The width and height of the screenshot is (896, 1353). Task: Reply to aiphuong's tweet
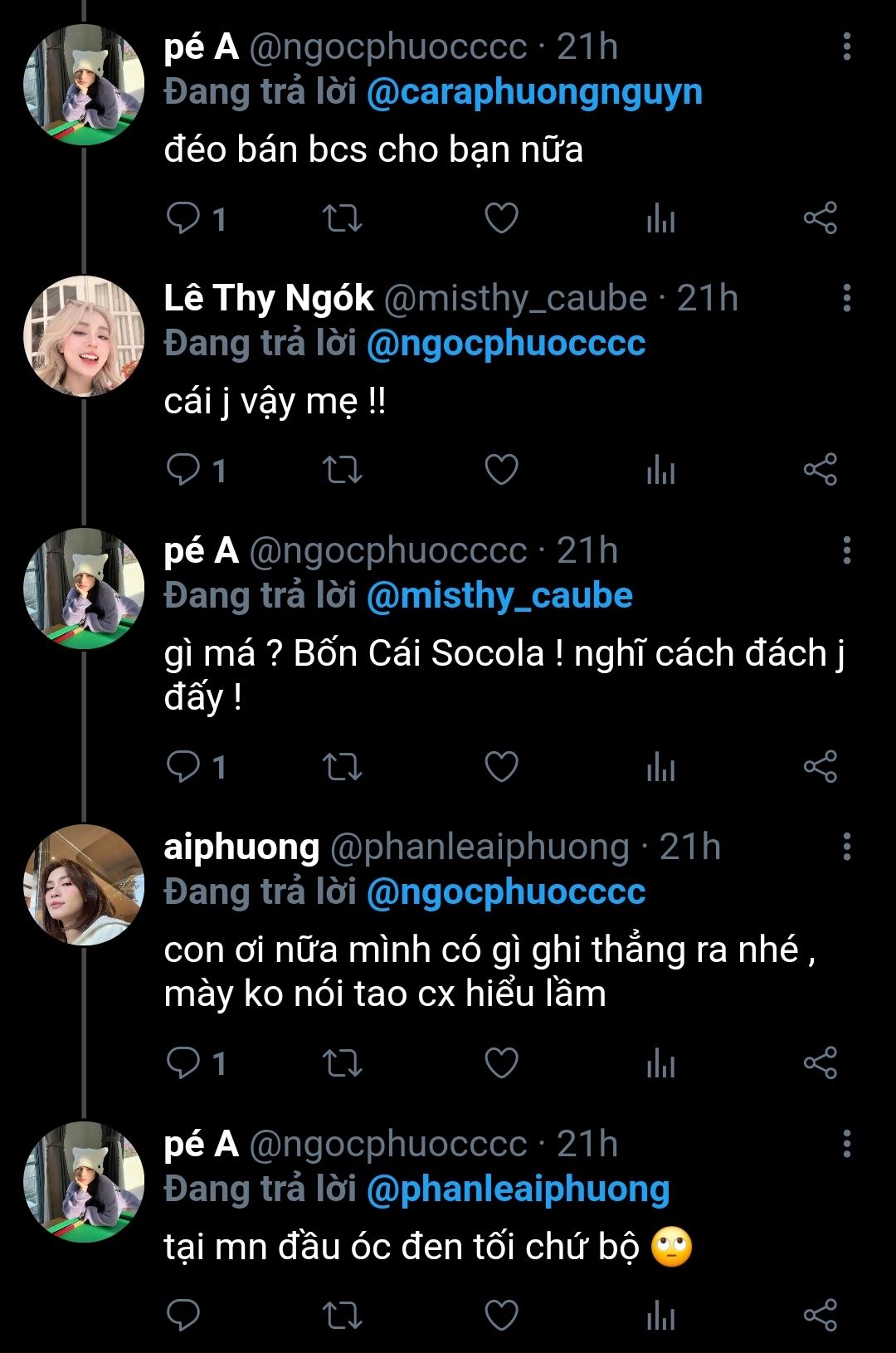tap(183, 1062)
